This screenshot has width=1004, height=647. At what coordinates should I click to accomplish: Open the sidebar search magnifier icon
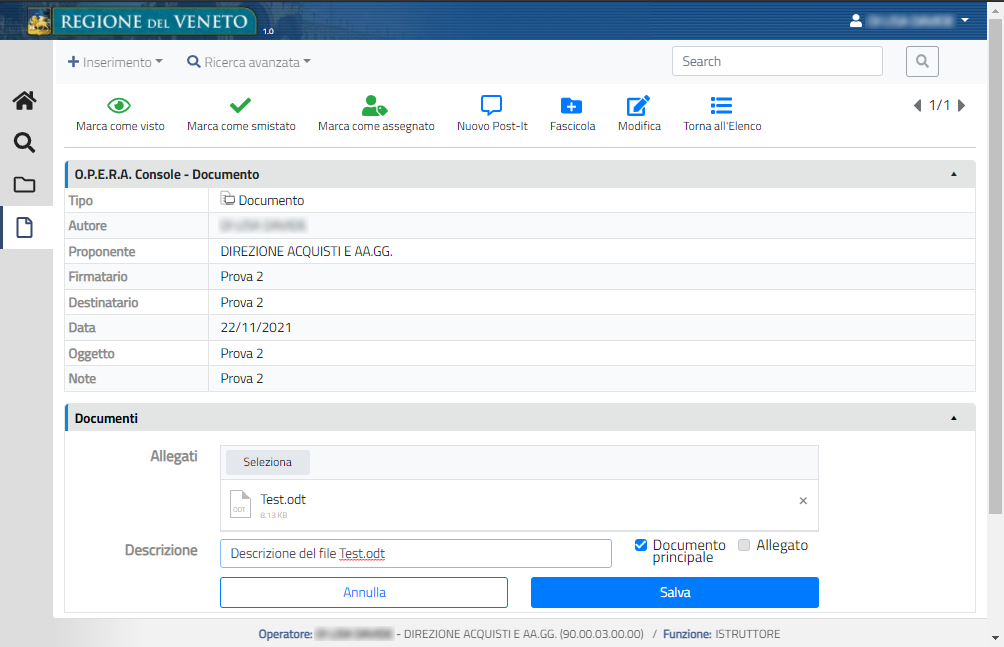pos(24,142)
